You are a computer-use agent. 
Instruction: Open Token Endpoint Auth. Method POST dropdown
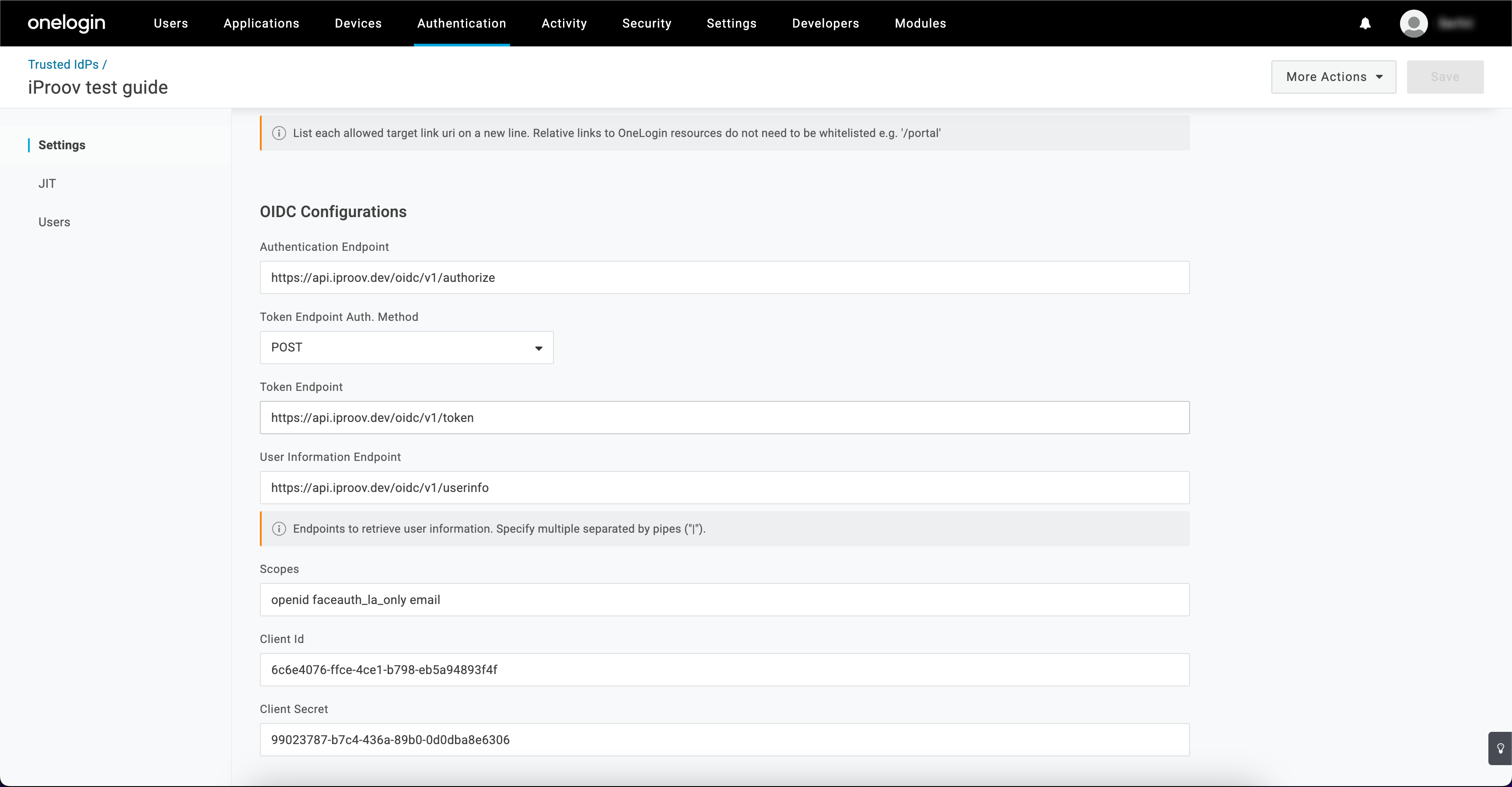[407, 348]
